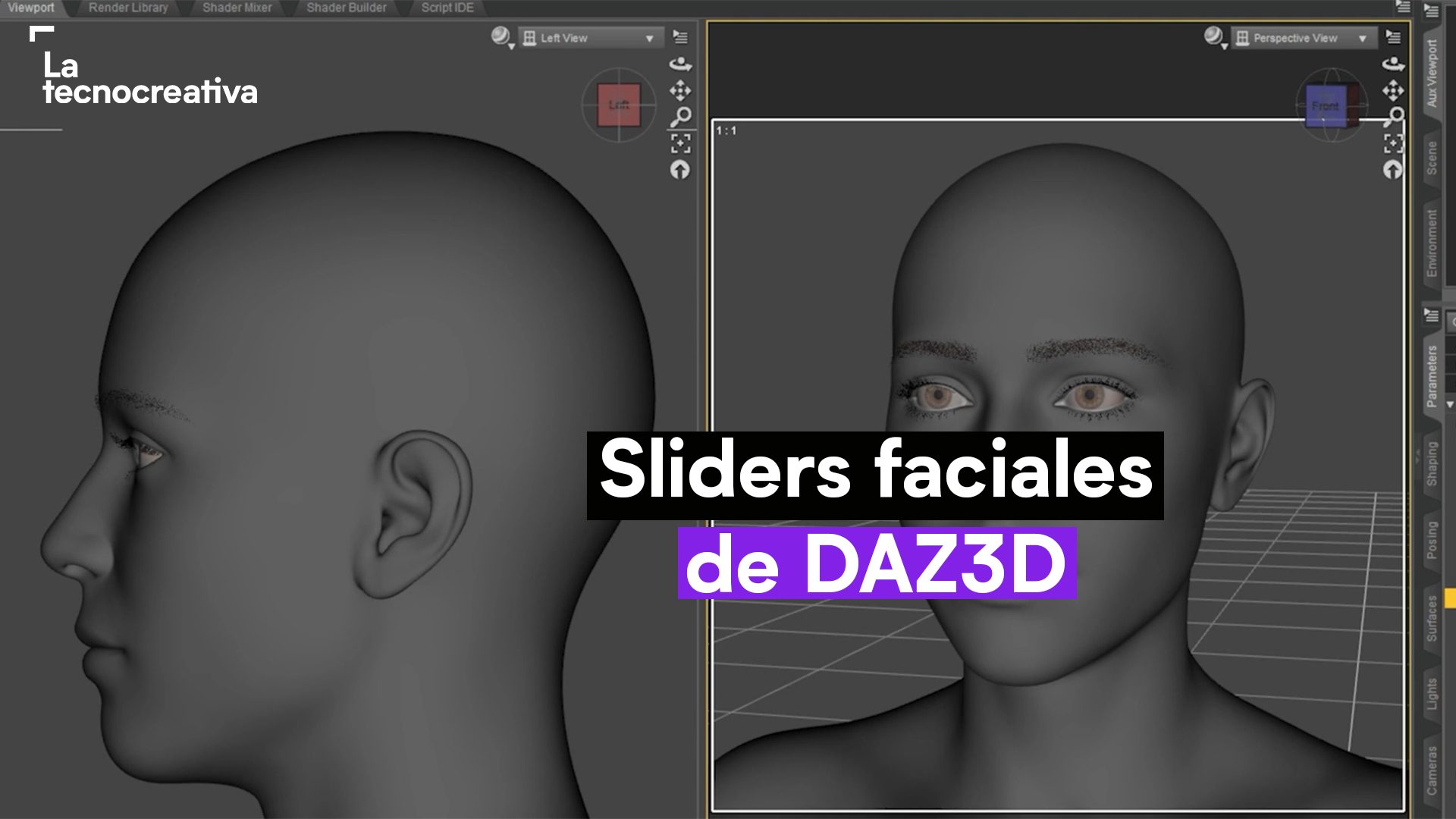Open the Left View camera dropdown
Viewport: 1456px width, 819px height.
[591, 38]
